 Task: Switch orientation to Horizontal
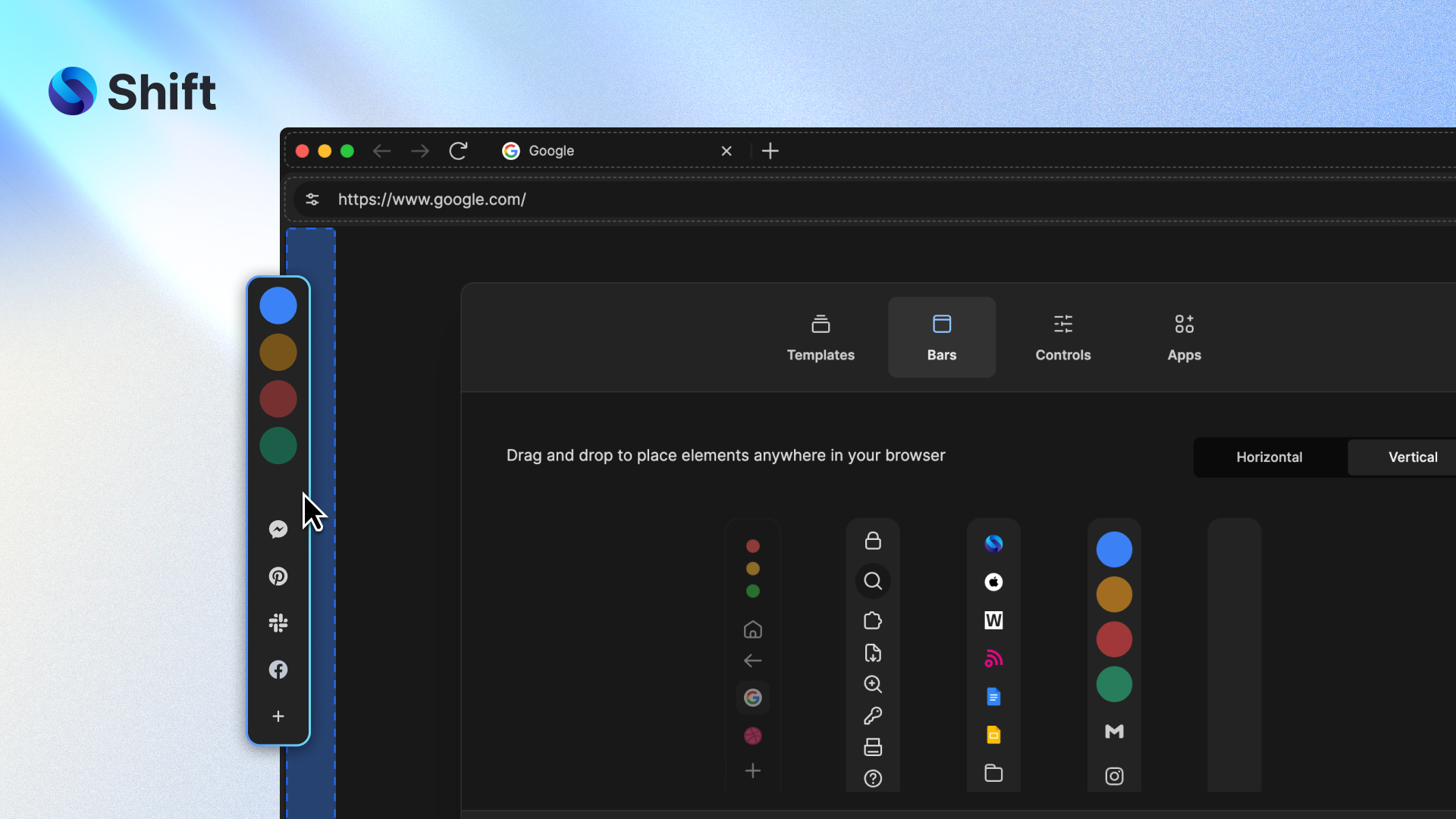1269,457
